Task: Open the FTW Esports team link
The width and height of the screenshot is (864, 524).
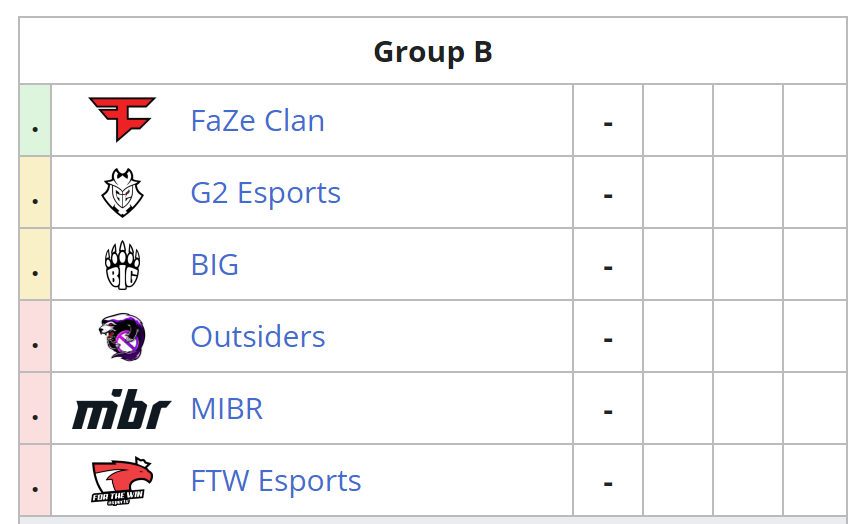Action: pyautogui.click(x=276, y=481)
